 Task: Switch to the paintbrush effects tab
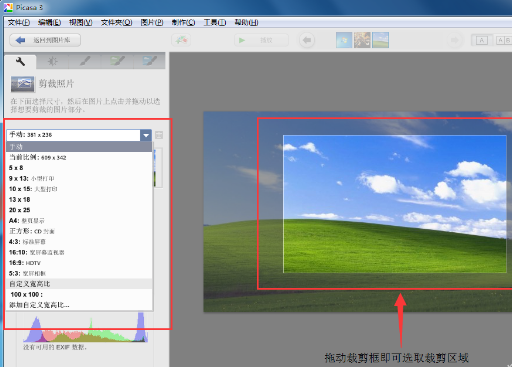[85, 62]
